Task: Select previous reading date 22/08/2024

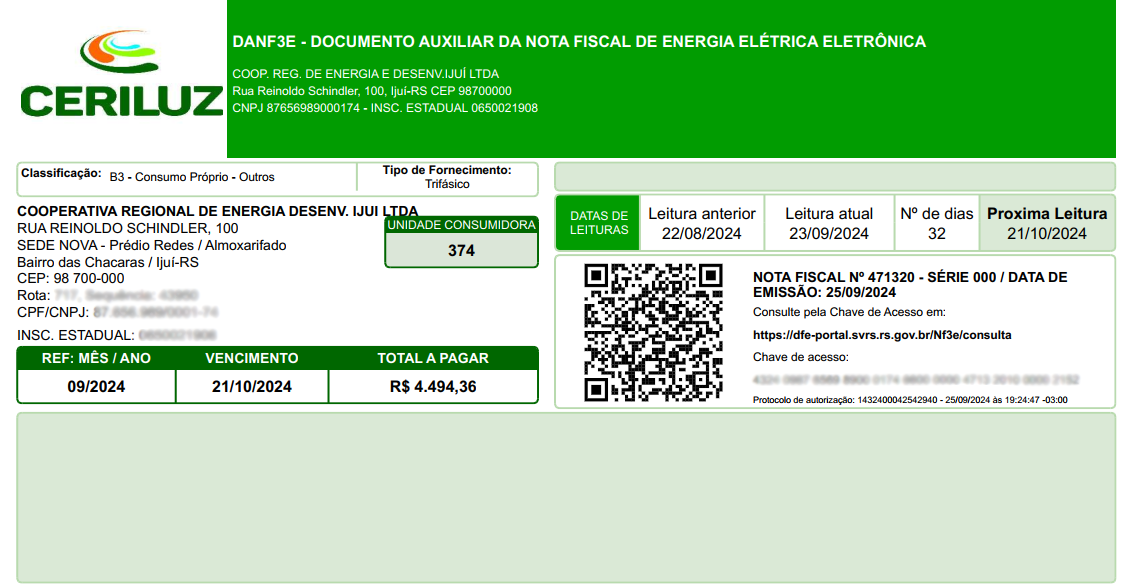Action: 702,234
